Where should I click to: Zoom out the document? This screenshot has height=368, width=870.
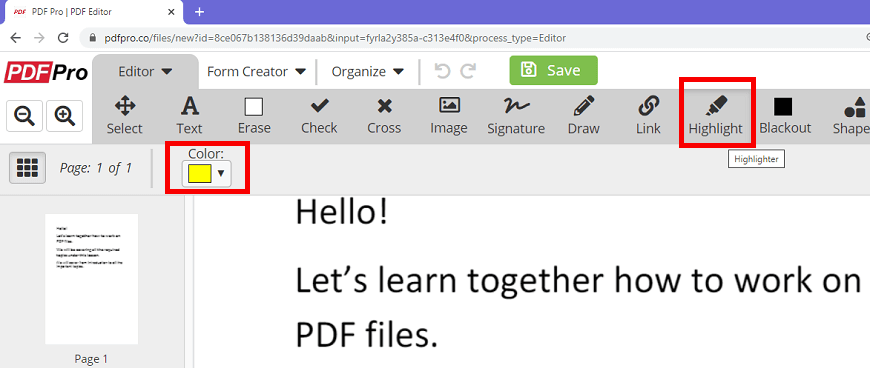pyautogui.click(x=24, y=115)
